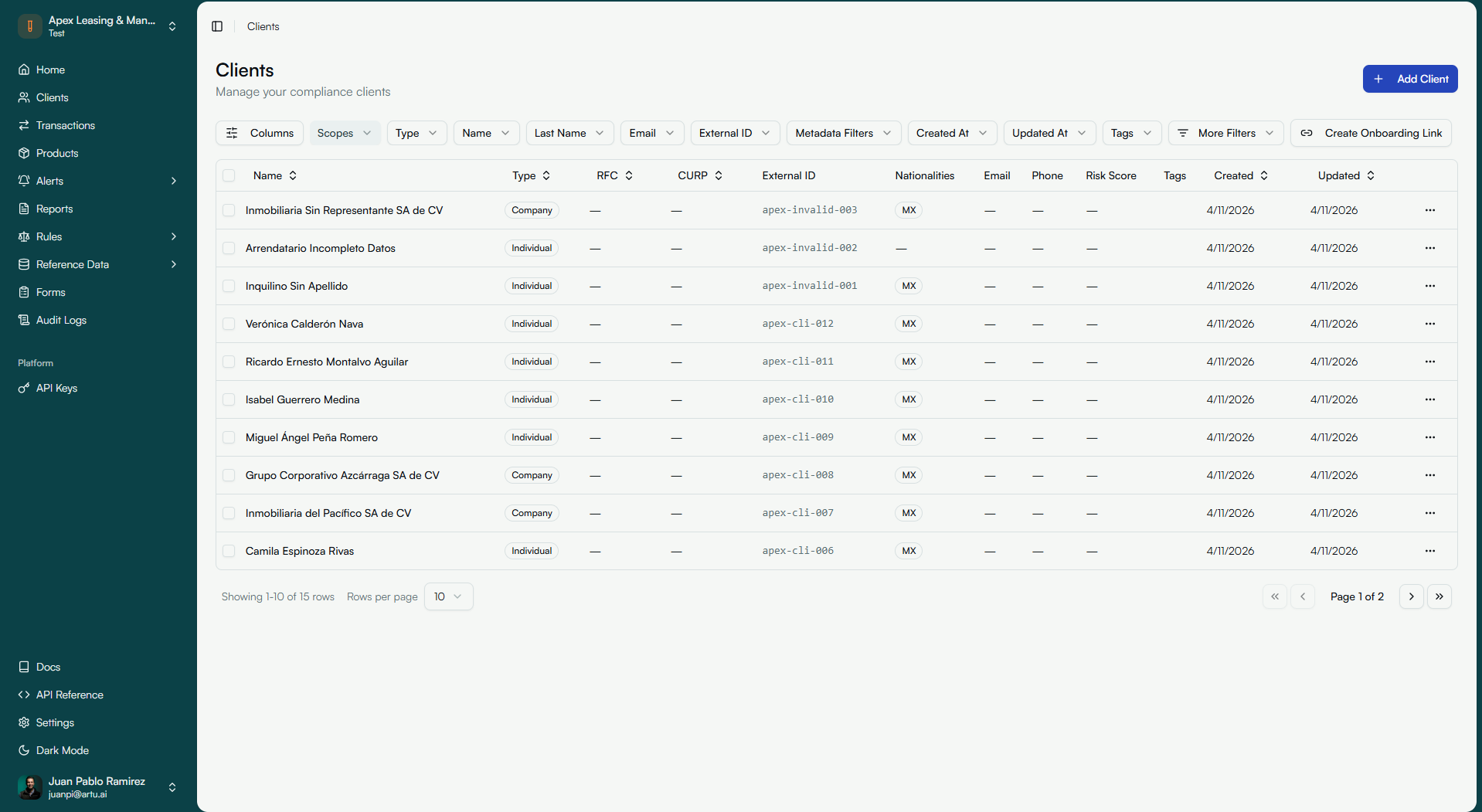Screen dimensions: 1482x812
Task: Check Verónica Calderón Nava row
Action: point(229,324)
